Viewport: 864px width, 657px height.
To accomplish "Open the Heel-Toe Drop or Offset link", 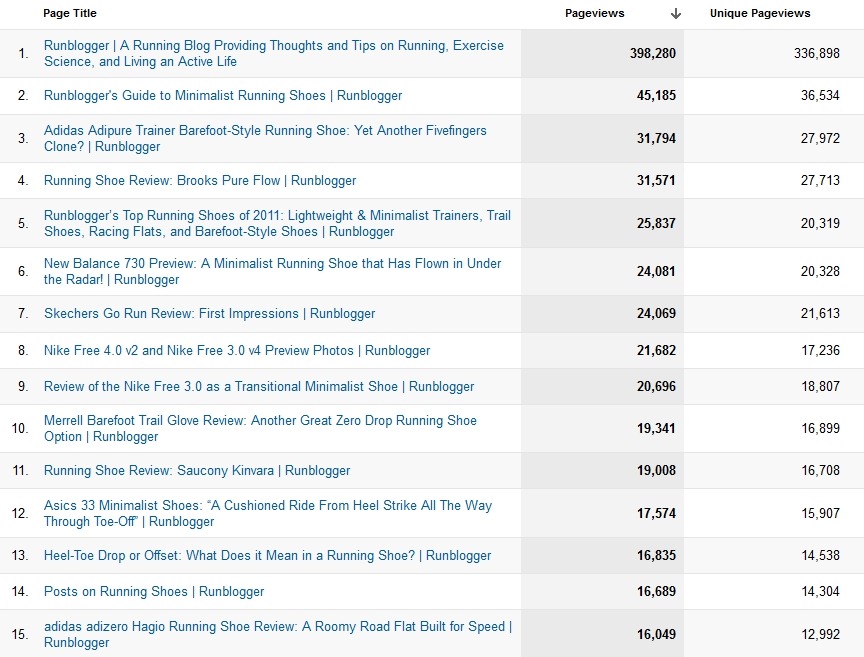I will (267, 555).
